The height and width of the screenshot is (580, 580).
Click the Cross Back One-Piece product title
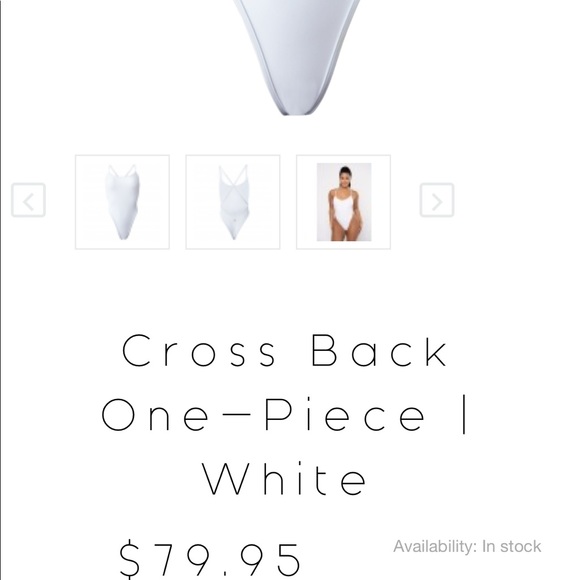tap(284, 414)
